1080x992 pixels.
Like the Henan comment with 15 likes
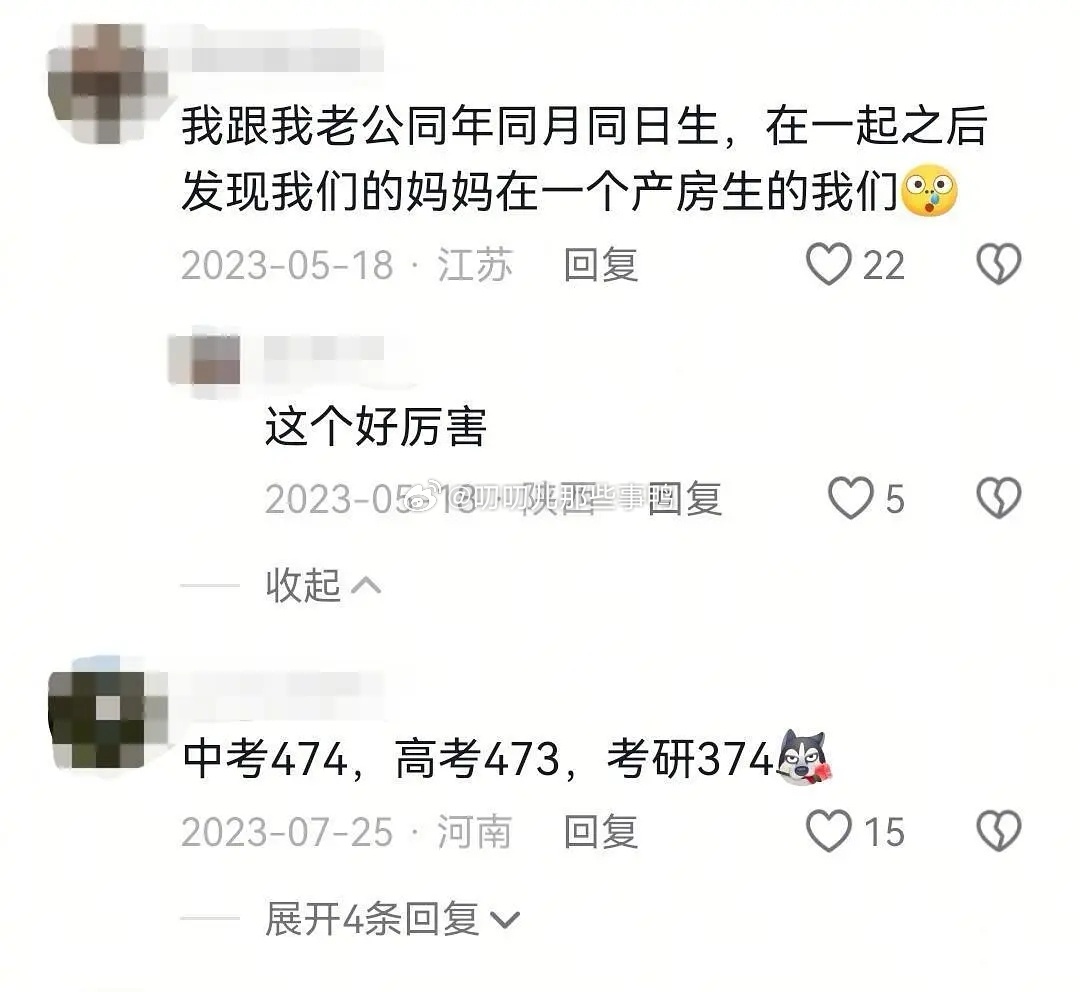(829, 831)
